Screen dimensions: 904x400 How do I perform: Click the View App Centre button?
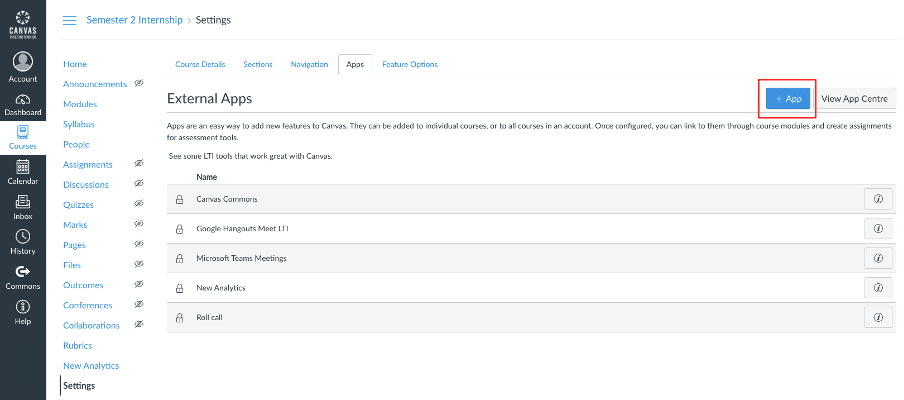point(856,99)
